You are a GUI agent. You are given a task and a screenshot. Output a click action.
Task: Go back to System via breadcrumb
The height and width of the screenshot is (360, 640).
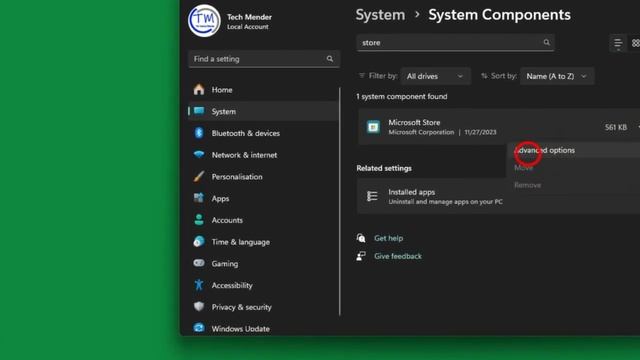point(380,15)
